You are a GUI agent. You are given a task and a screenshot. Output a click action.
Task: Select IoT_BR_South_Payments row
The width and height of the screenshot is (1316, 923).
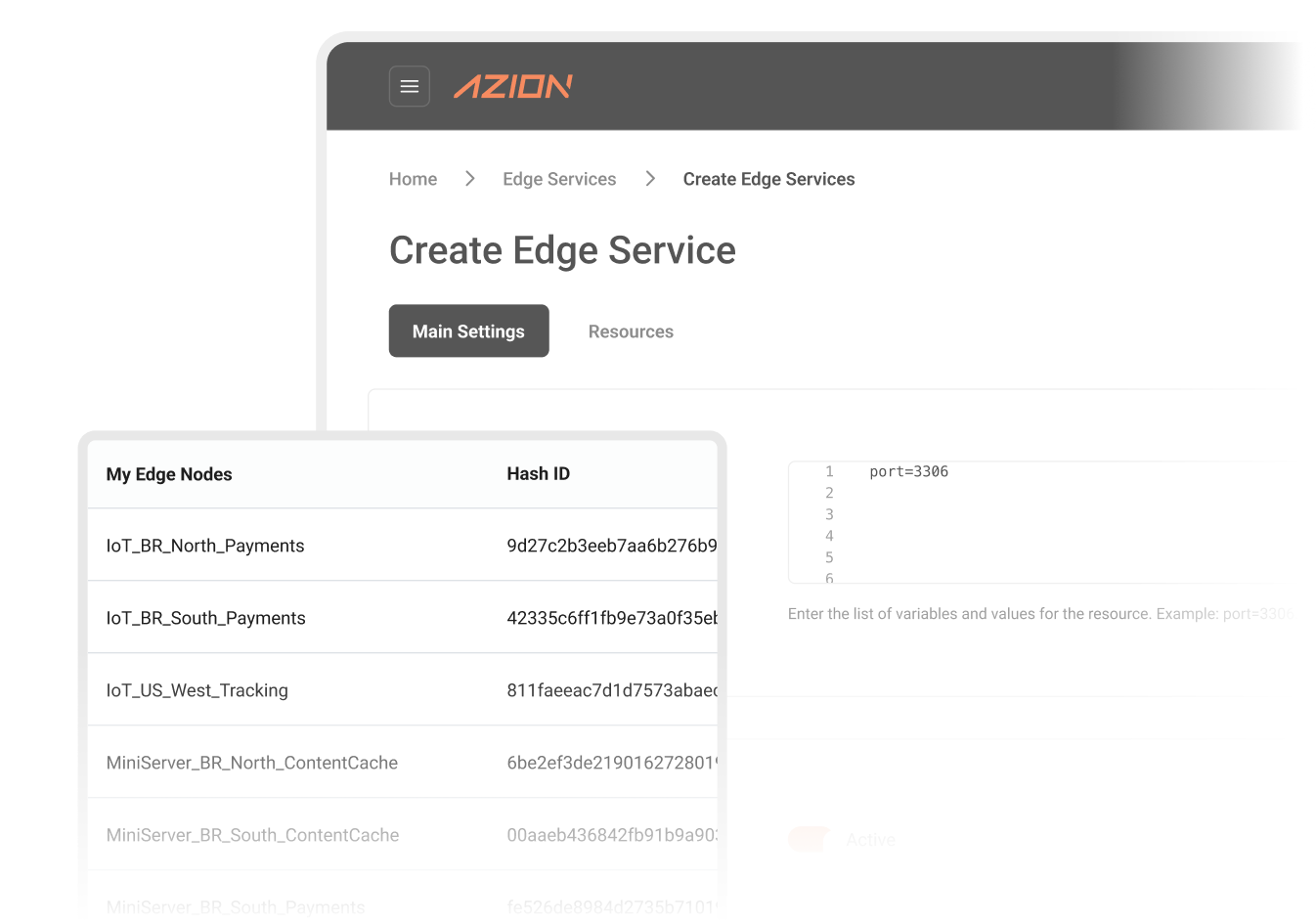(x=402, y=618)
